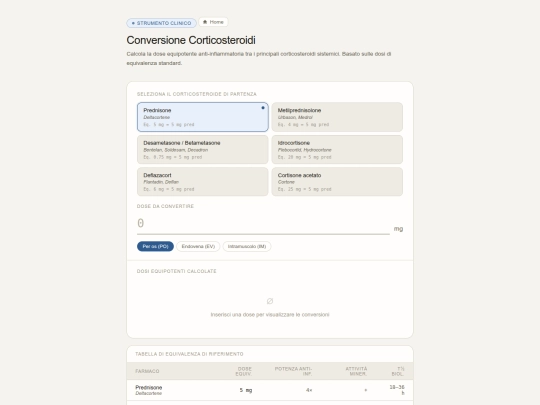Select the Per os (PO) route
The height and width of the screenshot is (405, 540).
[x=155, y=246]
